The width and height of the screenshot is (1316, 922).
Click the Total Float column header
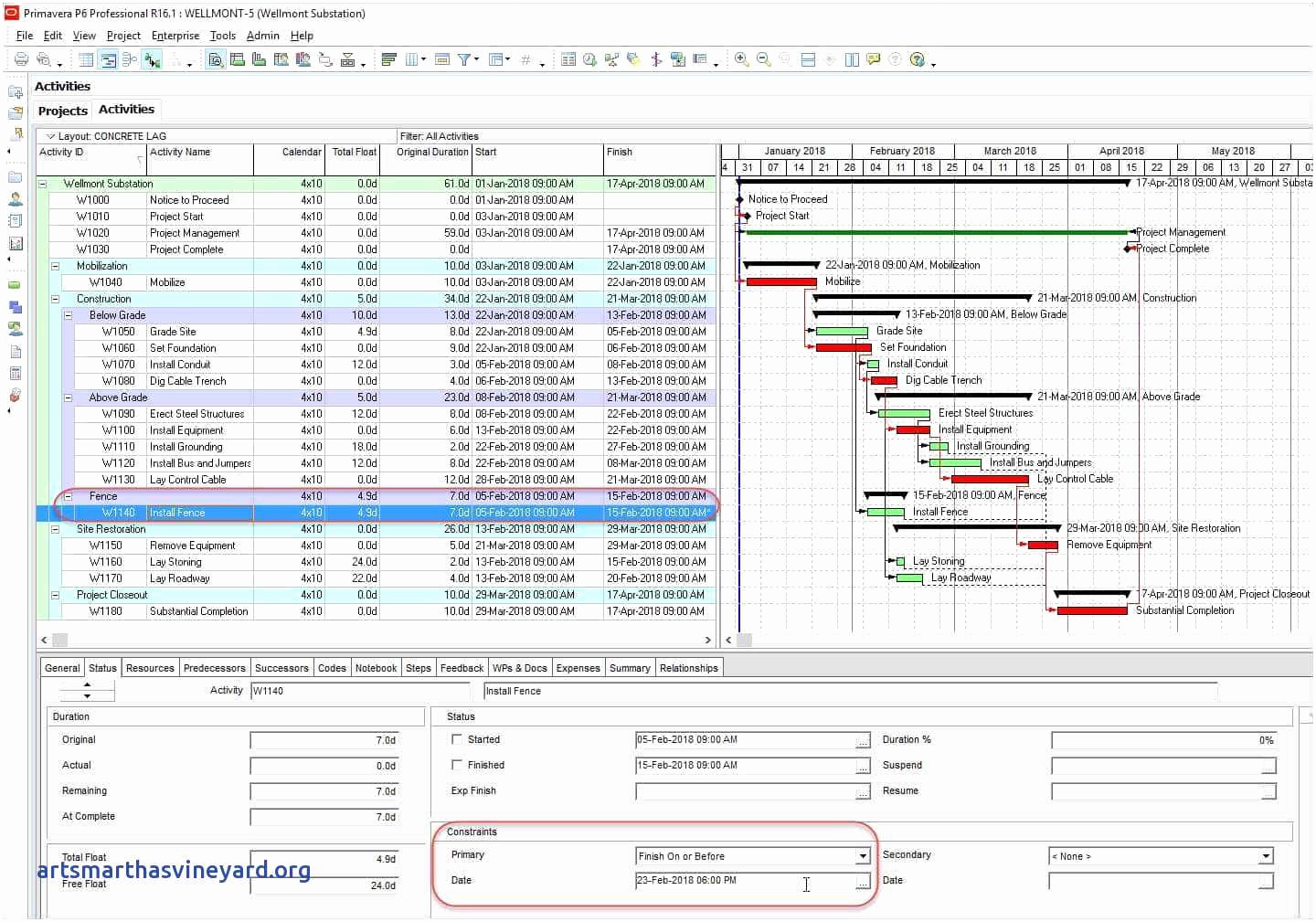coord(354,153)
